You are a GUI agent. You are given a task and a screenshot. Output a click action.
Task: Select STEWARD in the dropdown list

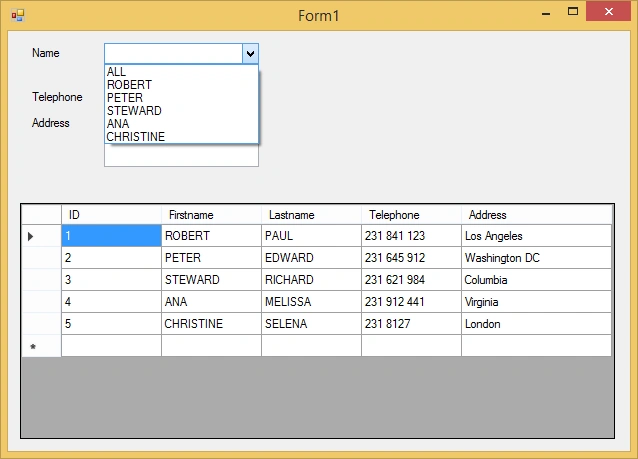pyautogui.click(x=181, y=111)
